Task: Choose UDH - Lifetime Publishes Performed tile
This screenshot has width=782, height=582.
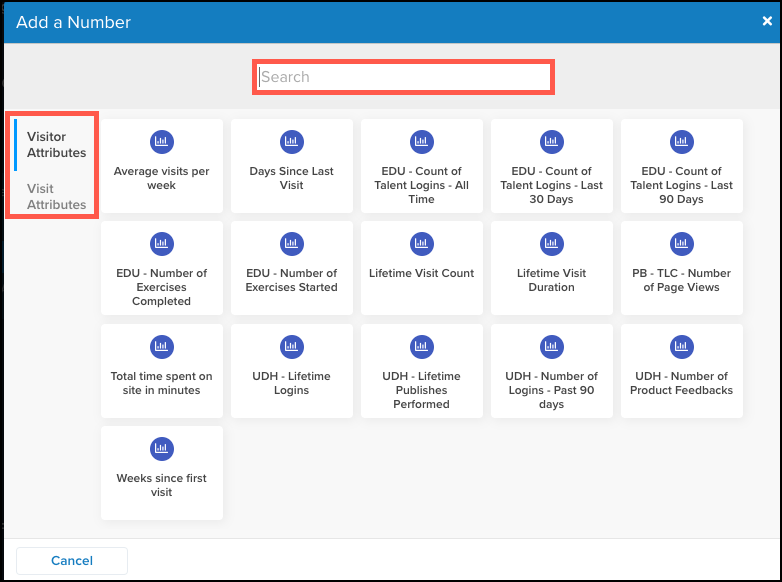Action: click(x=421, y=371)
